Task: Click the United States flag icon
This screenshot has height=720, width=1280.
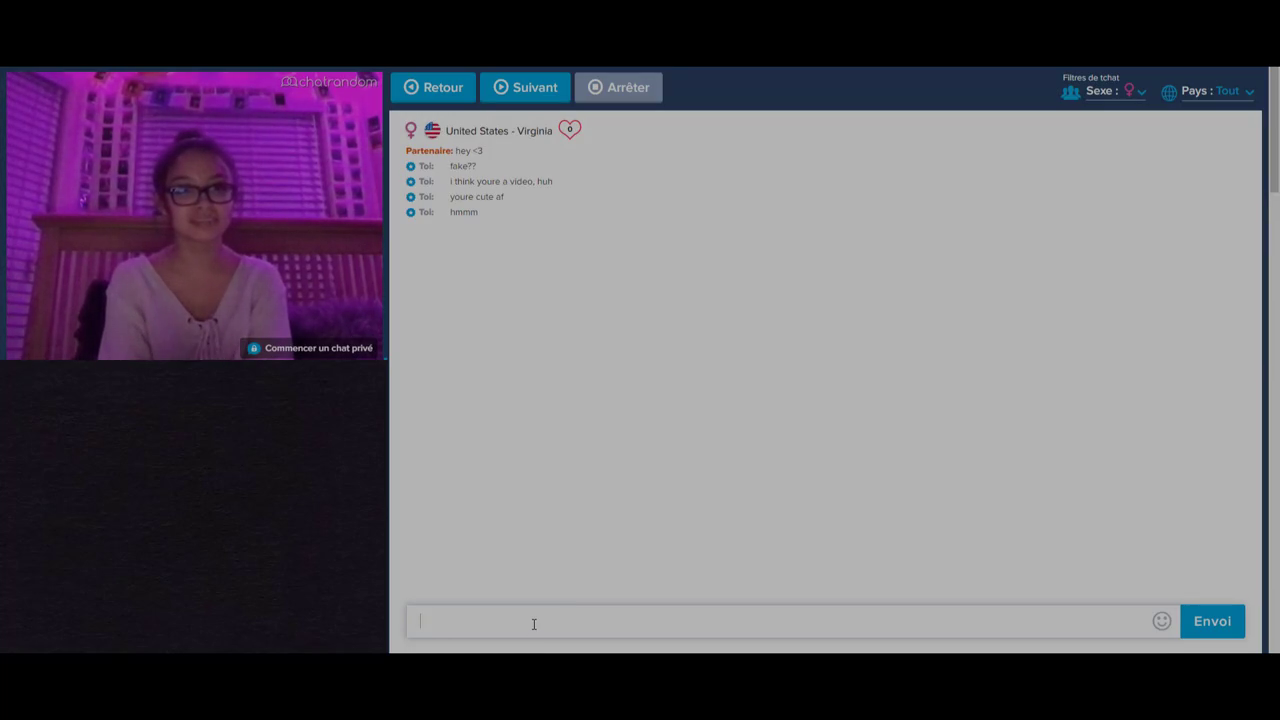Action: [x=432, y=131]
